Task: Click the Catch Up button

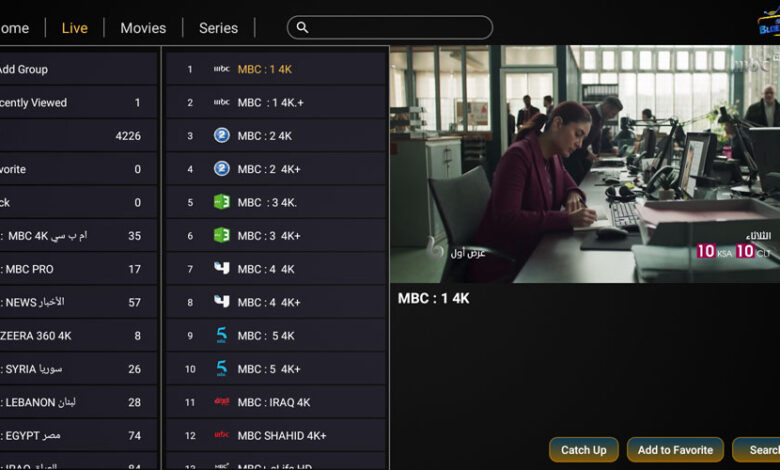Action: [584, 450]
